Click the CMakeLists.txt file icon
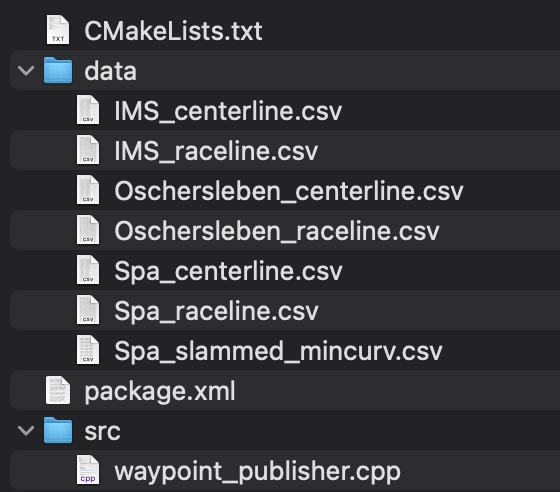 point(58,30)
